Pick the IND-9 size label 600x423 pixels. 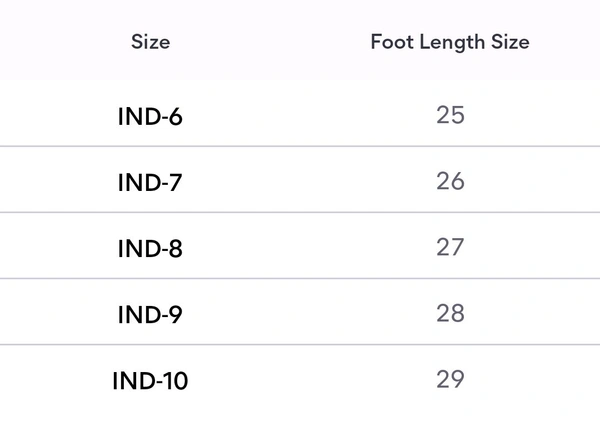(x=150, y=315)
